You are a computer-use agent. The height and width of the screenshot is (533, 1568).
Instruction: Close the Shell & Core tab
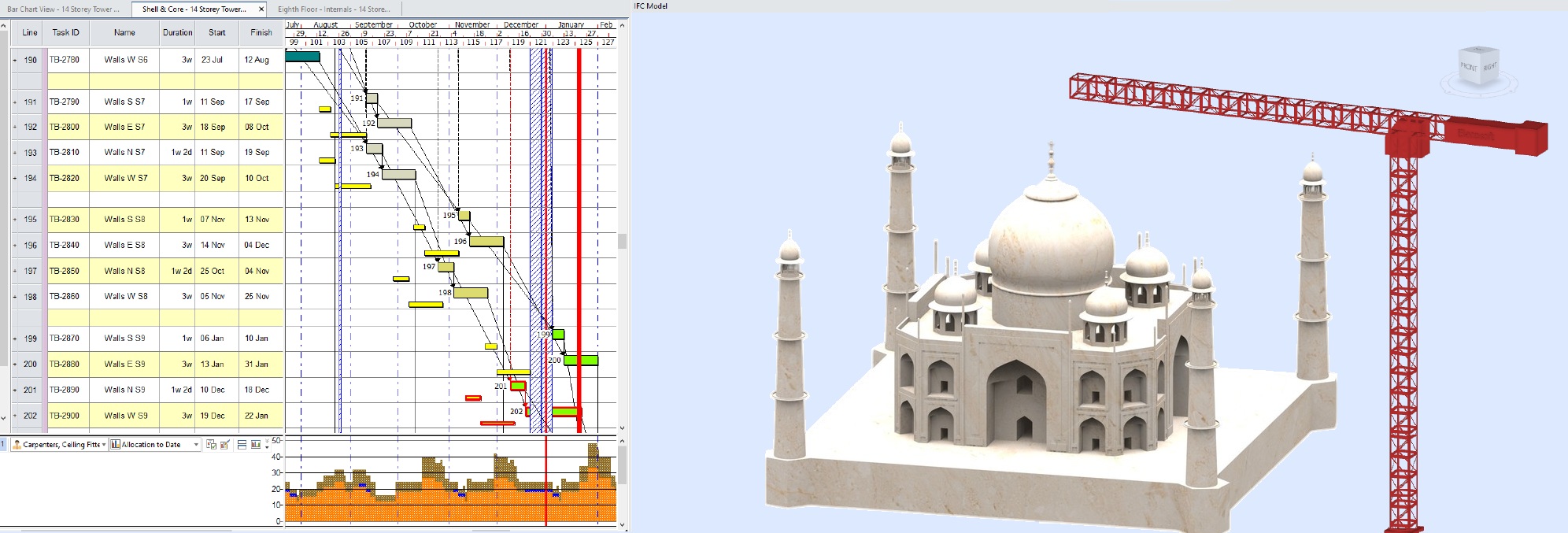point(261,9)
